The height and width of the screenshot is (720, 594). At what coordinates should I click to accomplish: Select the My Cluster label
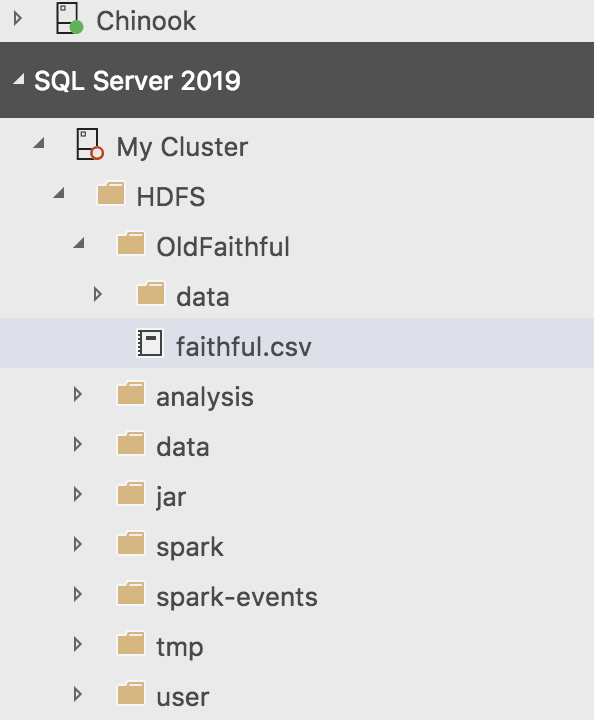click(x=182, y=147)
